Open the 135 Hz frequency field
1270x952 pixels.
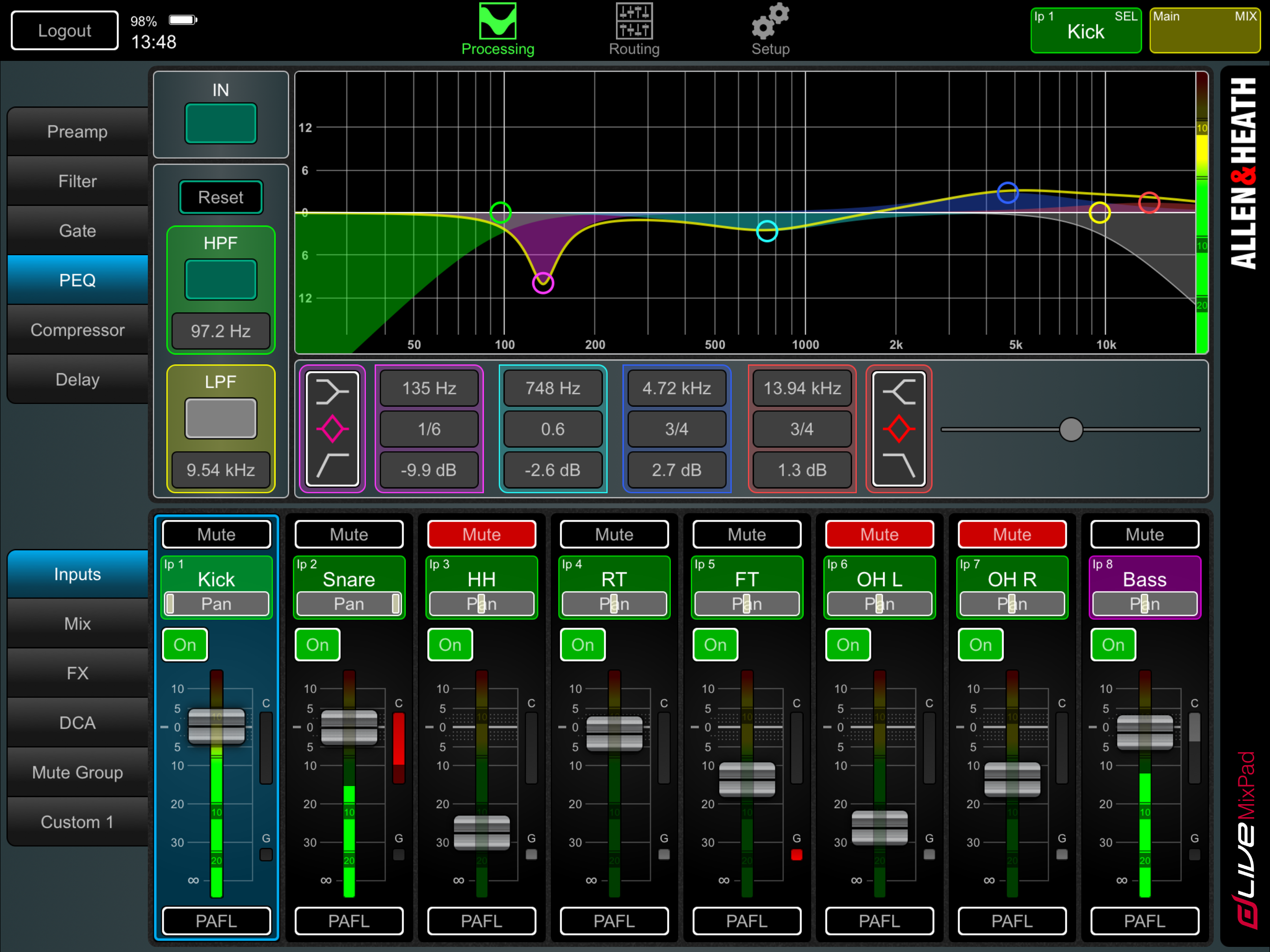click(429, 388)
